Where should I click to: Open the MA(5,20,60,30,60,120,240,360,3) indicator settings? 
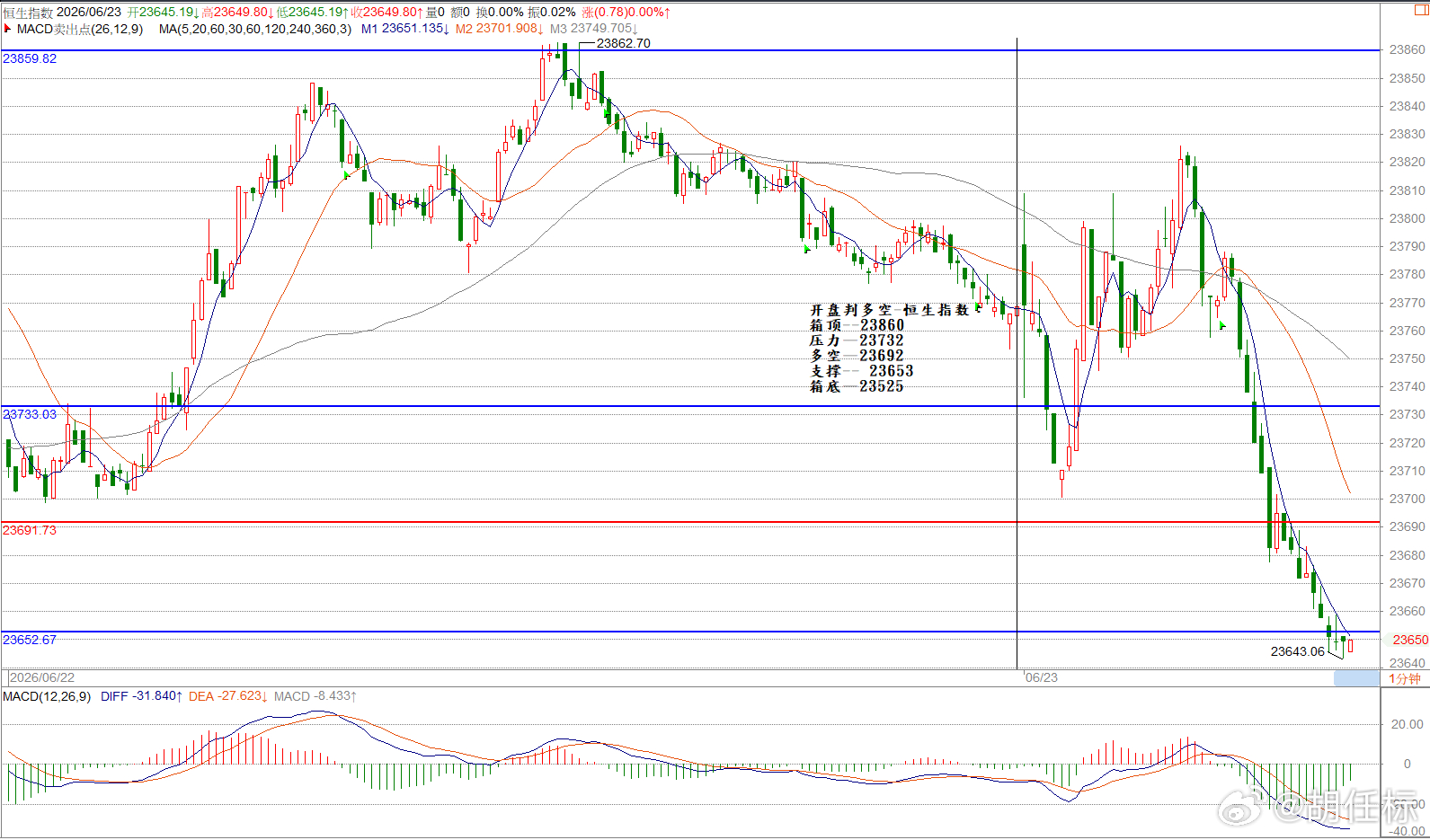coord(255,29)
